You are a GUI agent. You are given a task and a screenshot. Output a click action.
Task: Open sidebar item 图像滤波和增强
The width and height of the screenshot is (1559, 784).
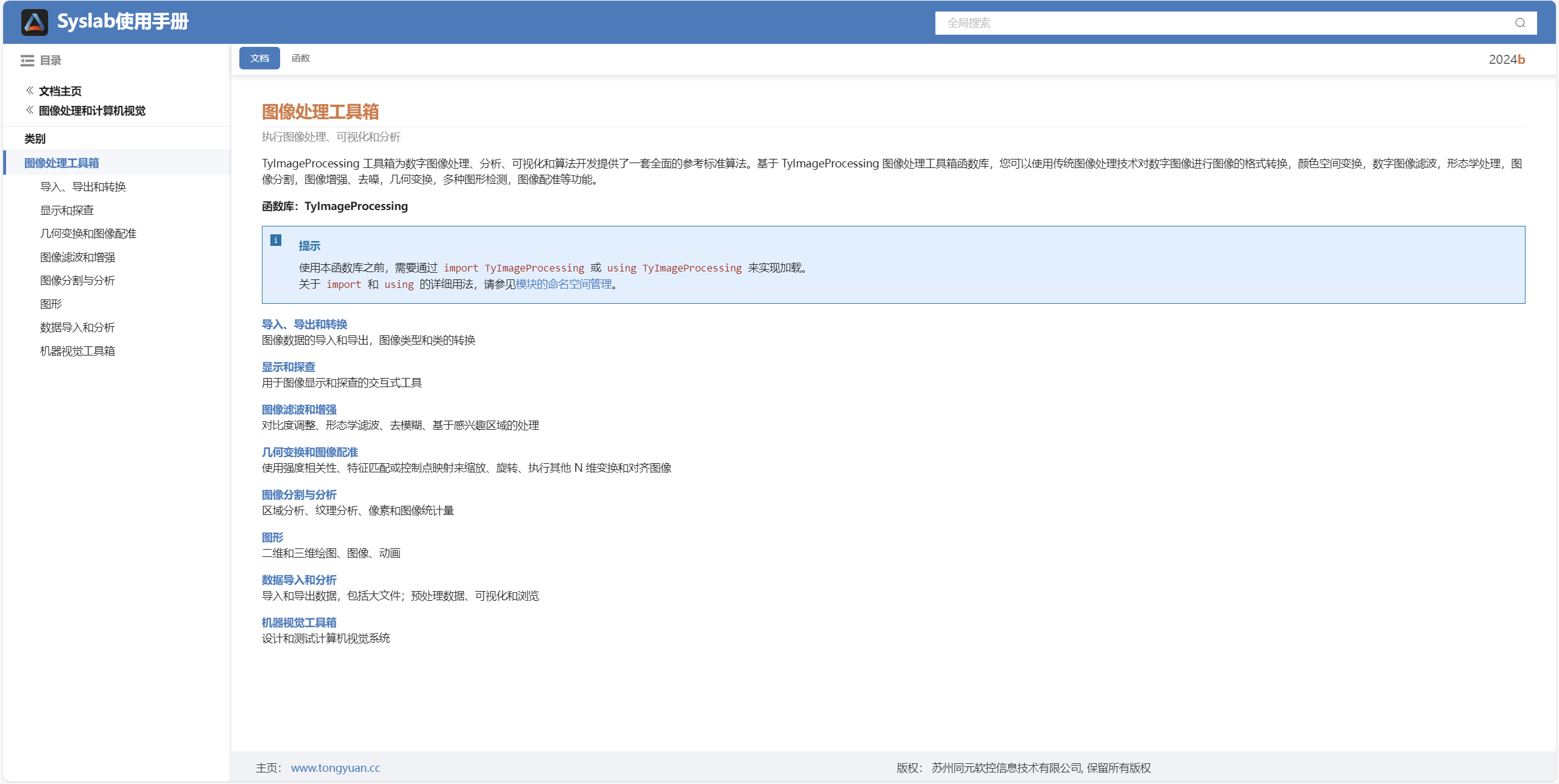77,257
